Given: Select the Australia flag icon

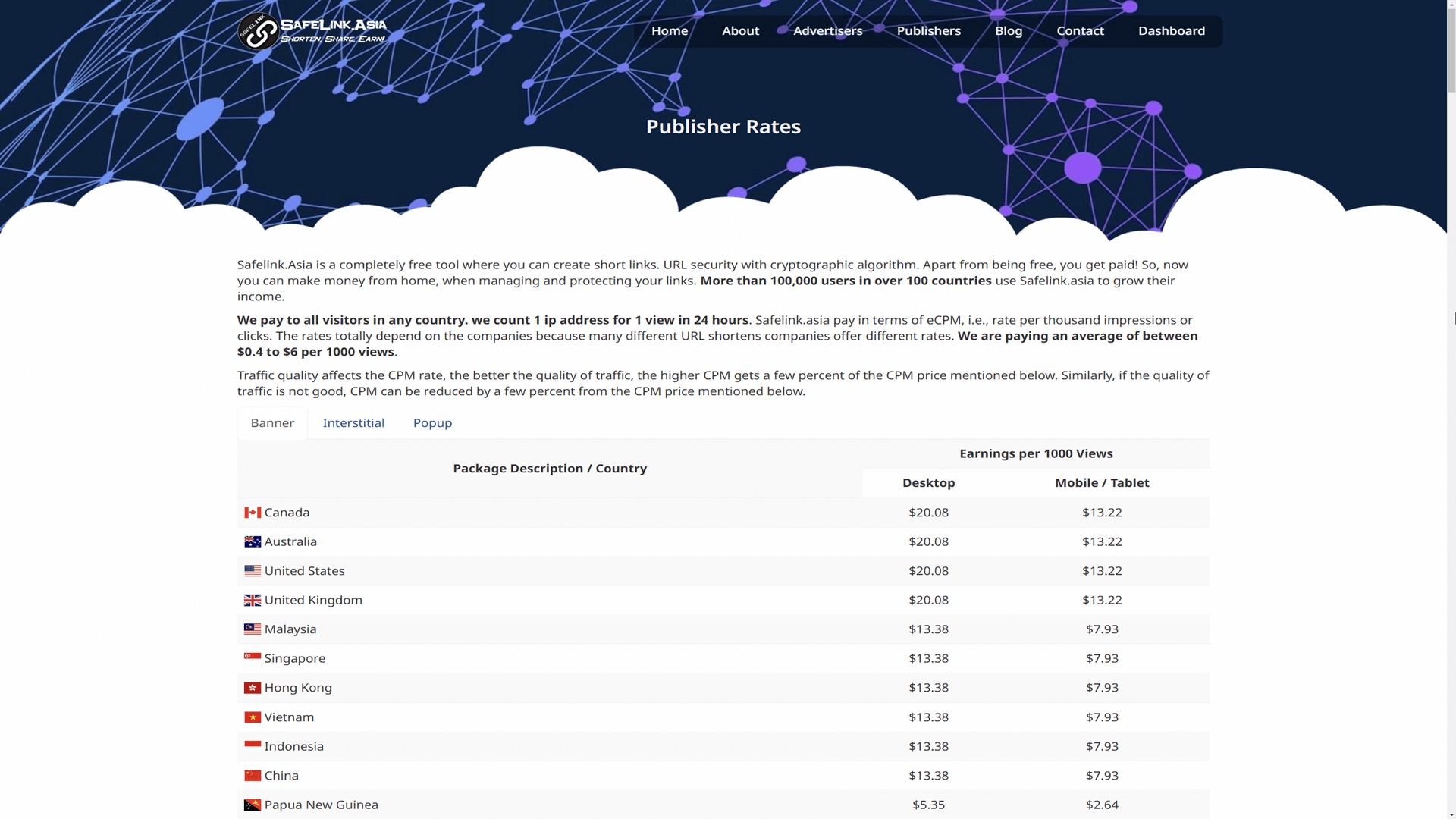Looking at the screenshot, I should pyautogui.click(x=251, y=541).
